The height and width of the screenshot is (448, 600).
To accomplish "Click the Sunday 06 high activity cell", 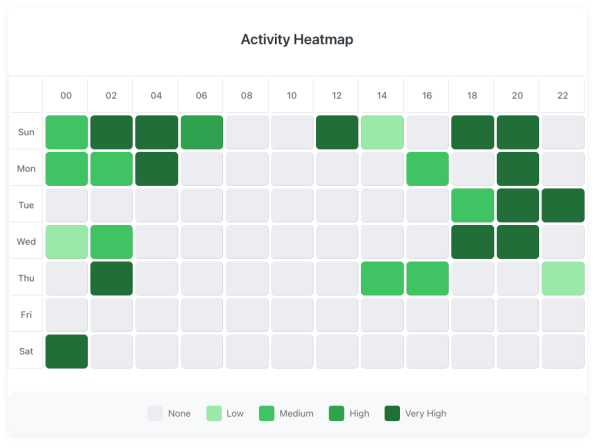I will pos(201,132).
